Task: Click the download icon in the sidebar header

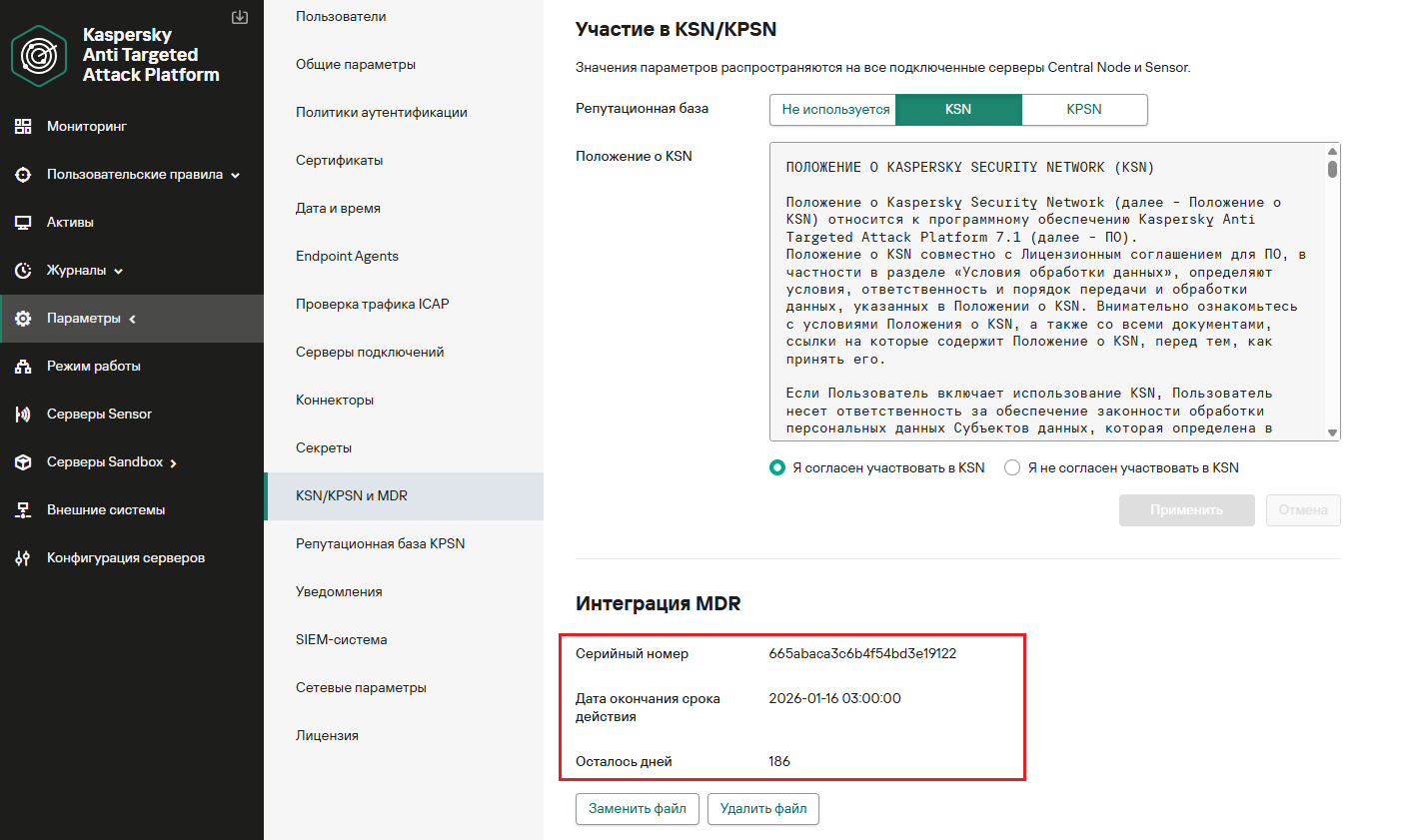Action: [x=240, y=17]
